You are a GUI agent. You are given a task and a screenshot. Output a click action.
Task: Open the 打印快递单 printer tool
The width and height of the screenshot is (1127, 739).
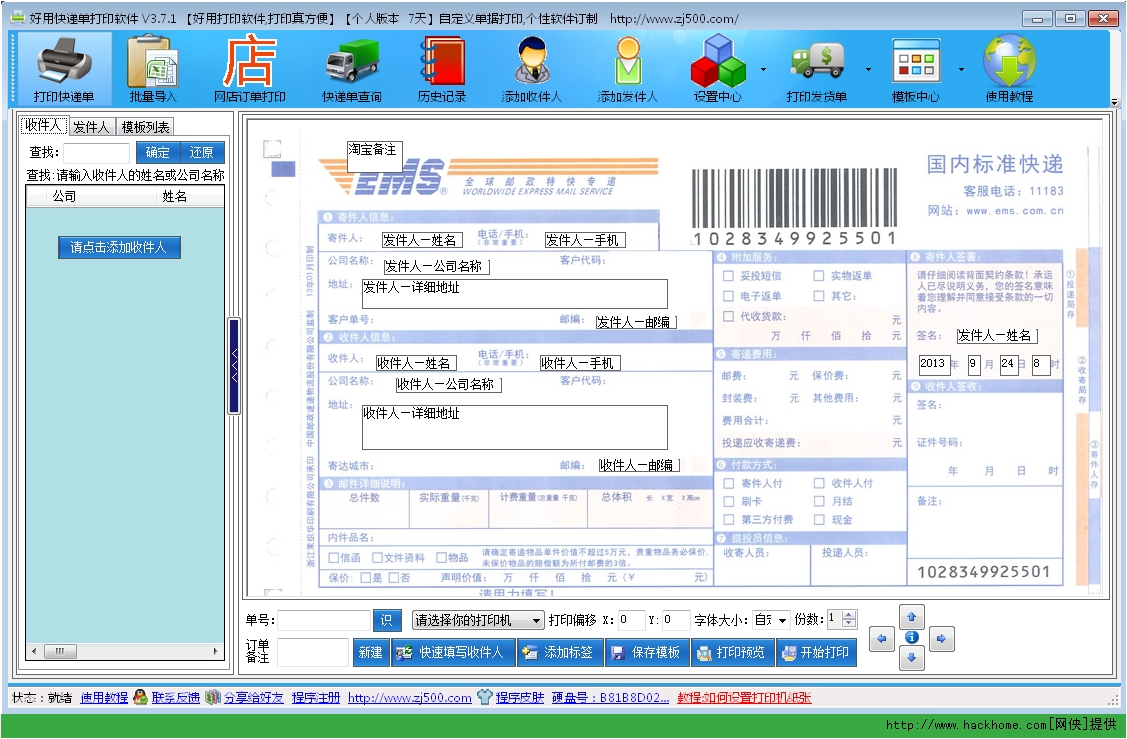[x=64, y=69]
